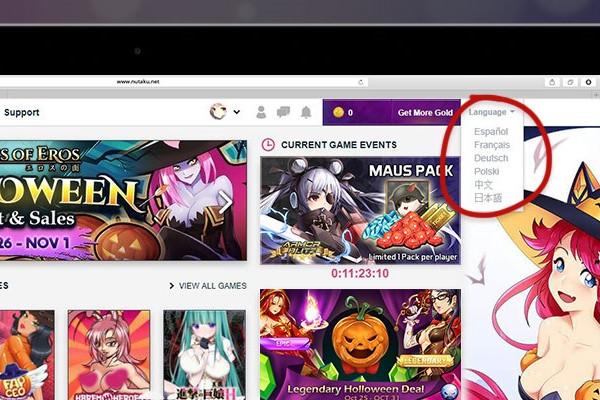Open the green-haired girl game thumbnail
The width and height of the screenshot is (600, 400).
(205, 355)
